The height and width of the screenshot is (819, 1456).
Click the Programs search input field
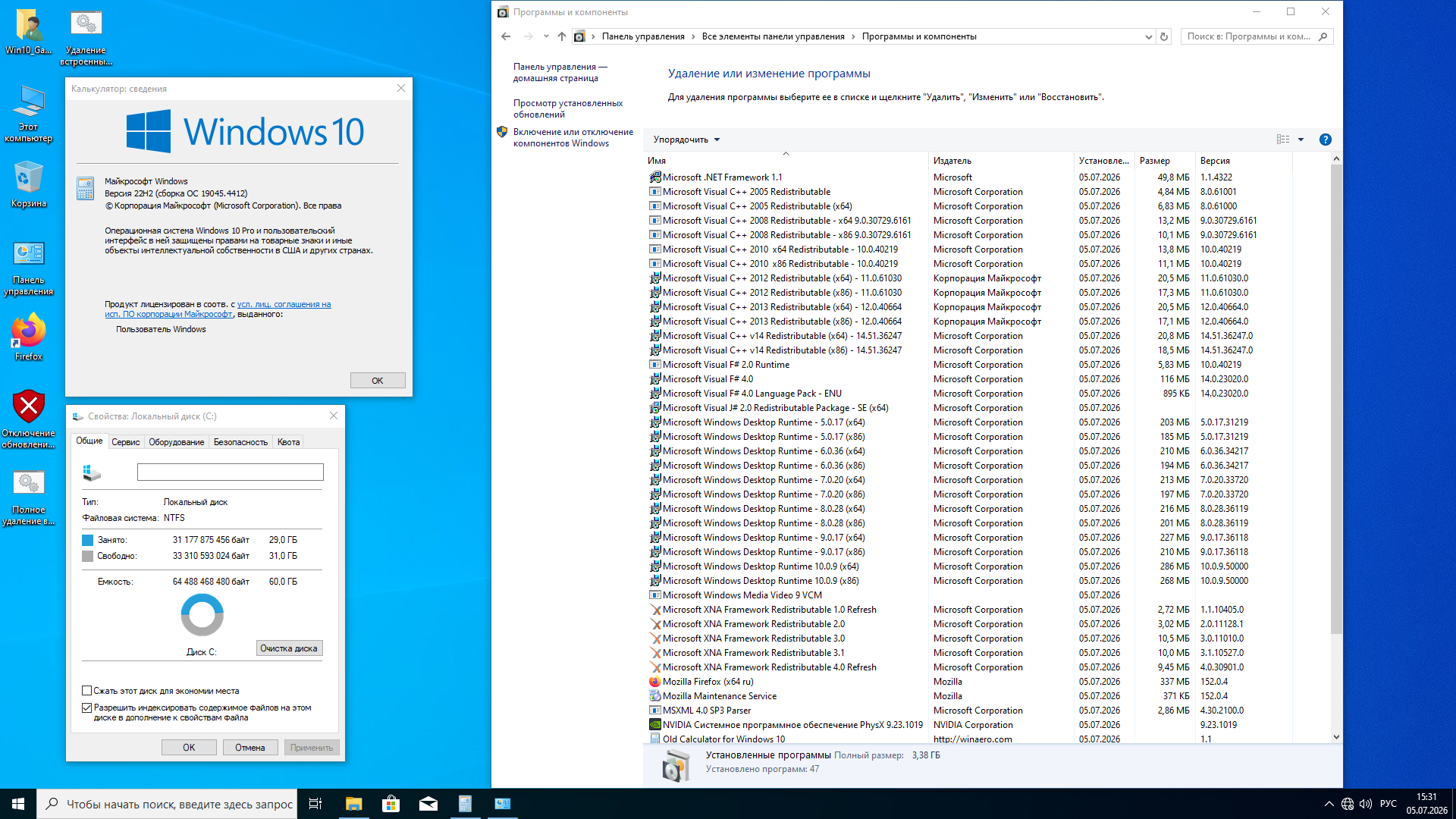[1248, 36]
